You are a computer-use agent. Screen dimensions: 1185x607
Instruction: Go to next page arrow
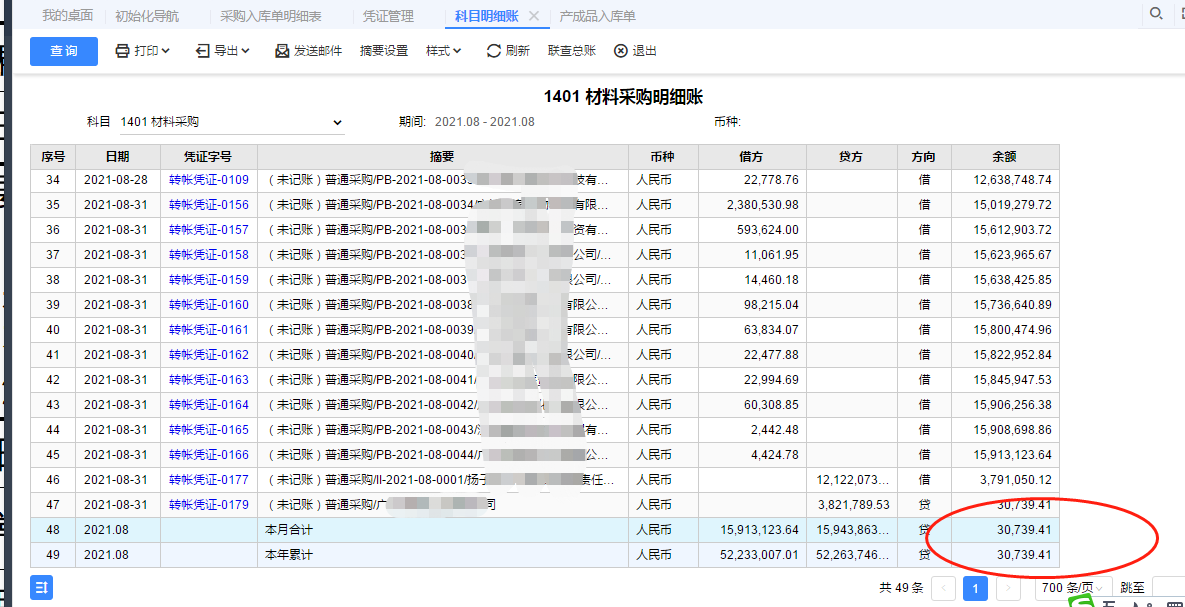(x=1007, y=587)
